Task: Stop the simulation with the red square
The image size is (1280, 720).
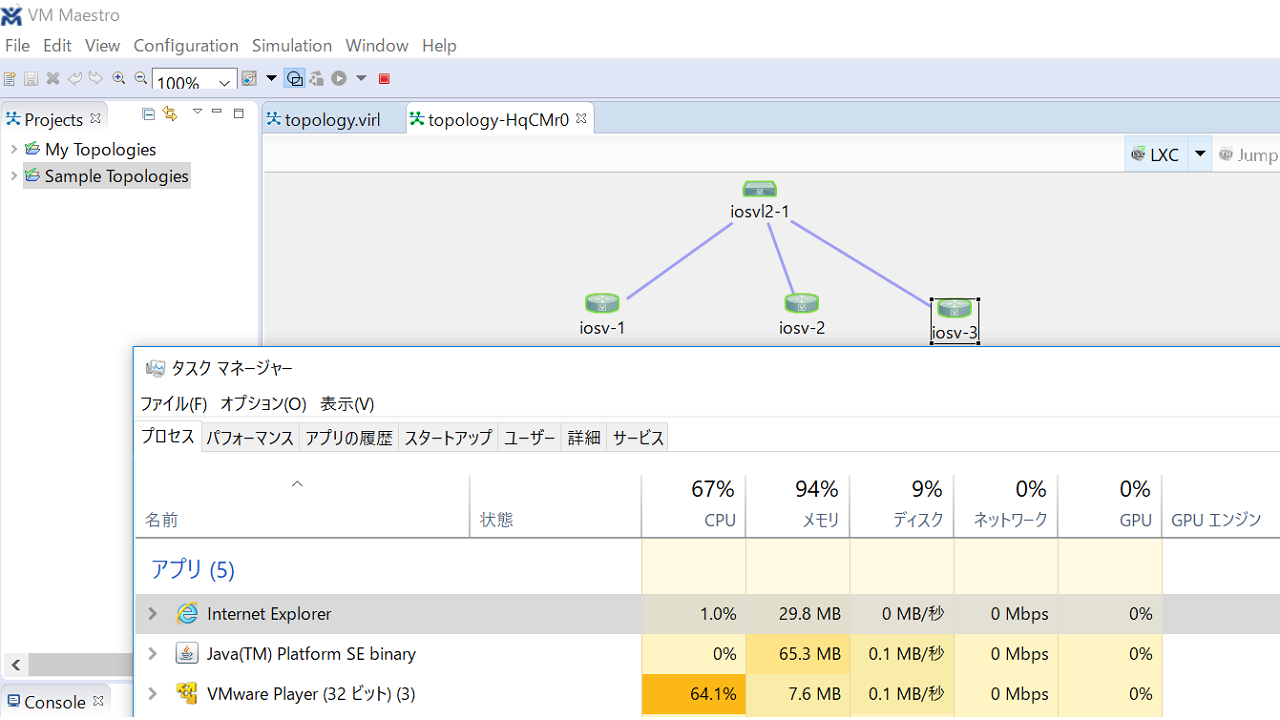Action: point(384,78)
